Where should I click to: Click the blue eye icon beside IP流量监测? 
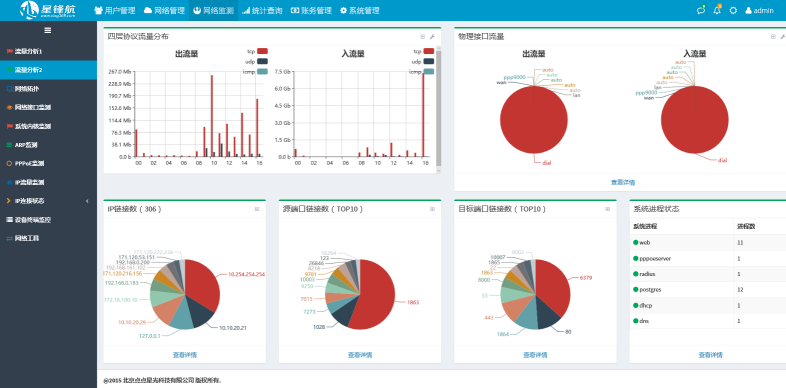(10, 182)
